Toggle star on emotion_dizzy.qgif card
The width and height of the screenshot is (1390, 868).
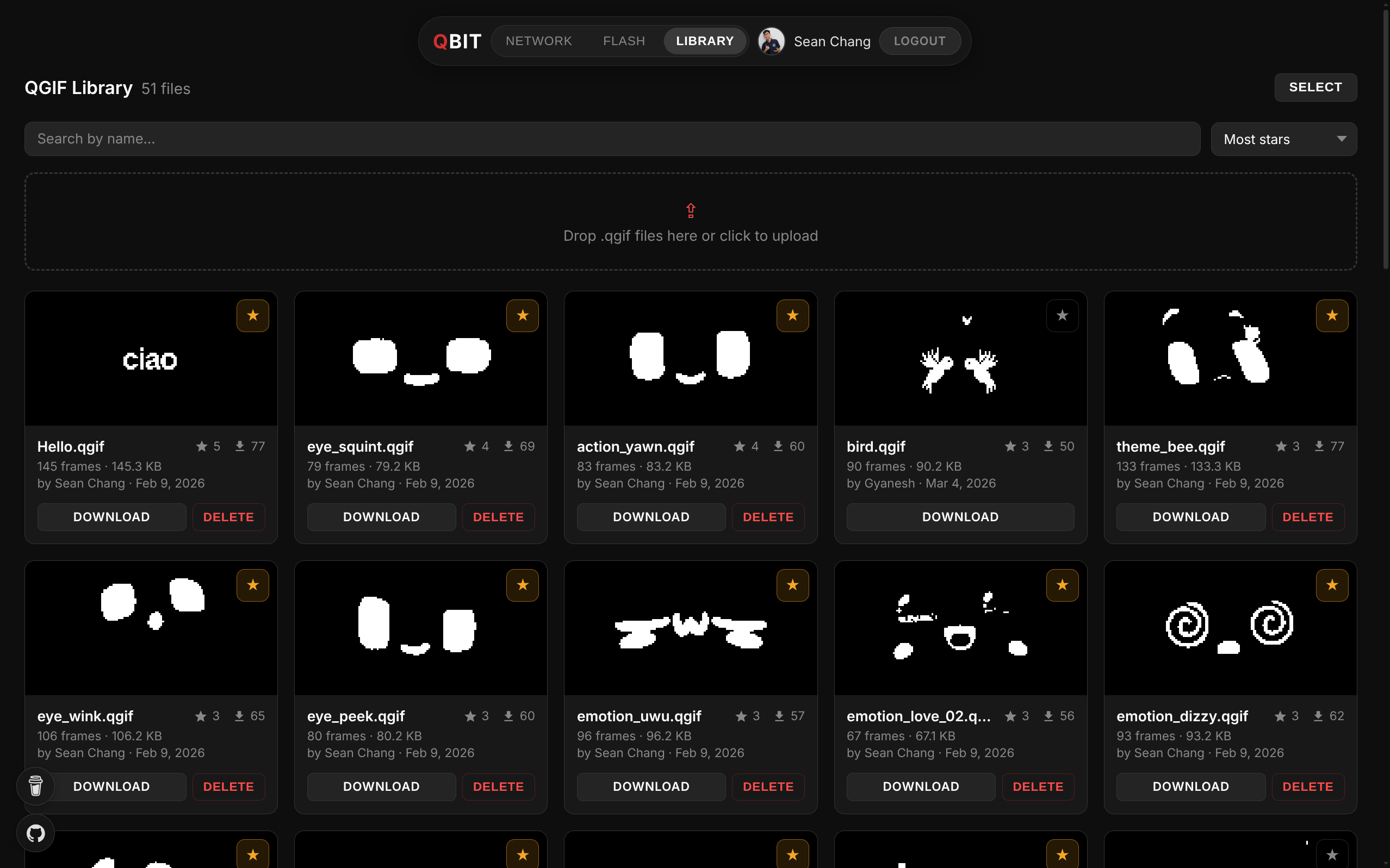pos(1332,585)
